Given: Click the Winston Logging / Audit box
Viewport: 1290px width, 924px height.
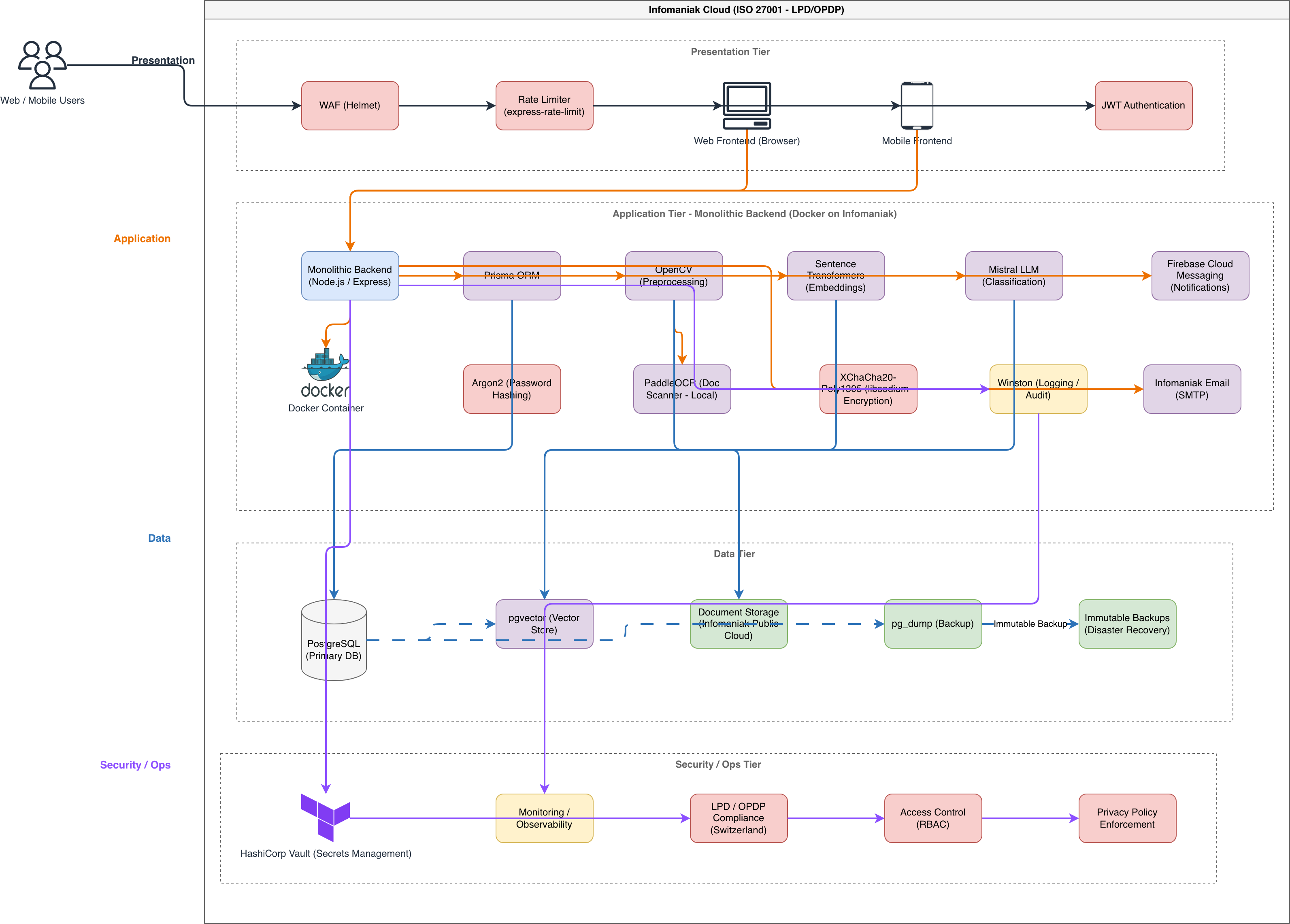Looking at the screenshot, I should [x=1038, y=389].
